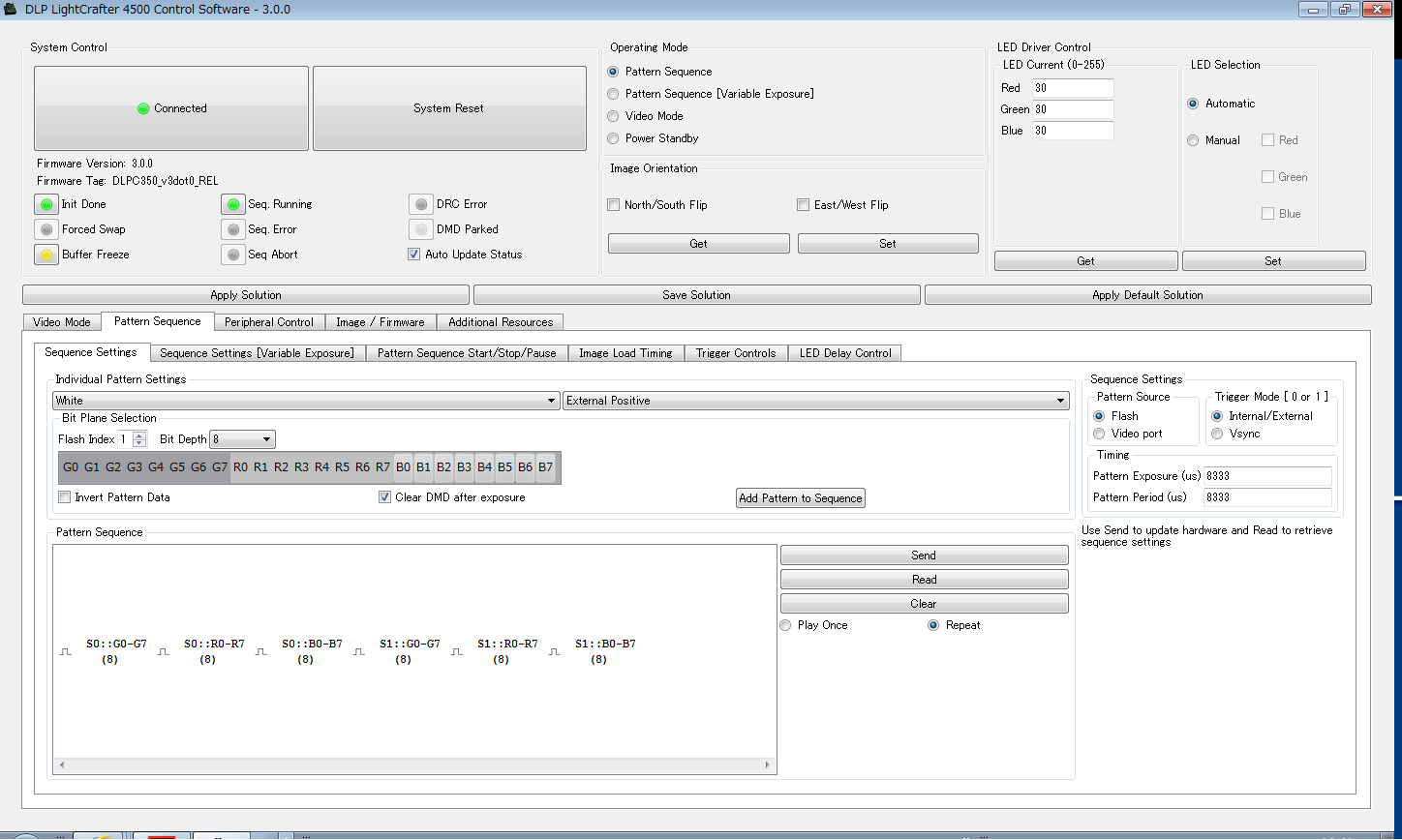Select bit plane R0

[x=240, y=467]
